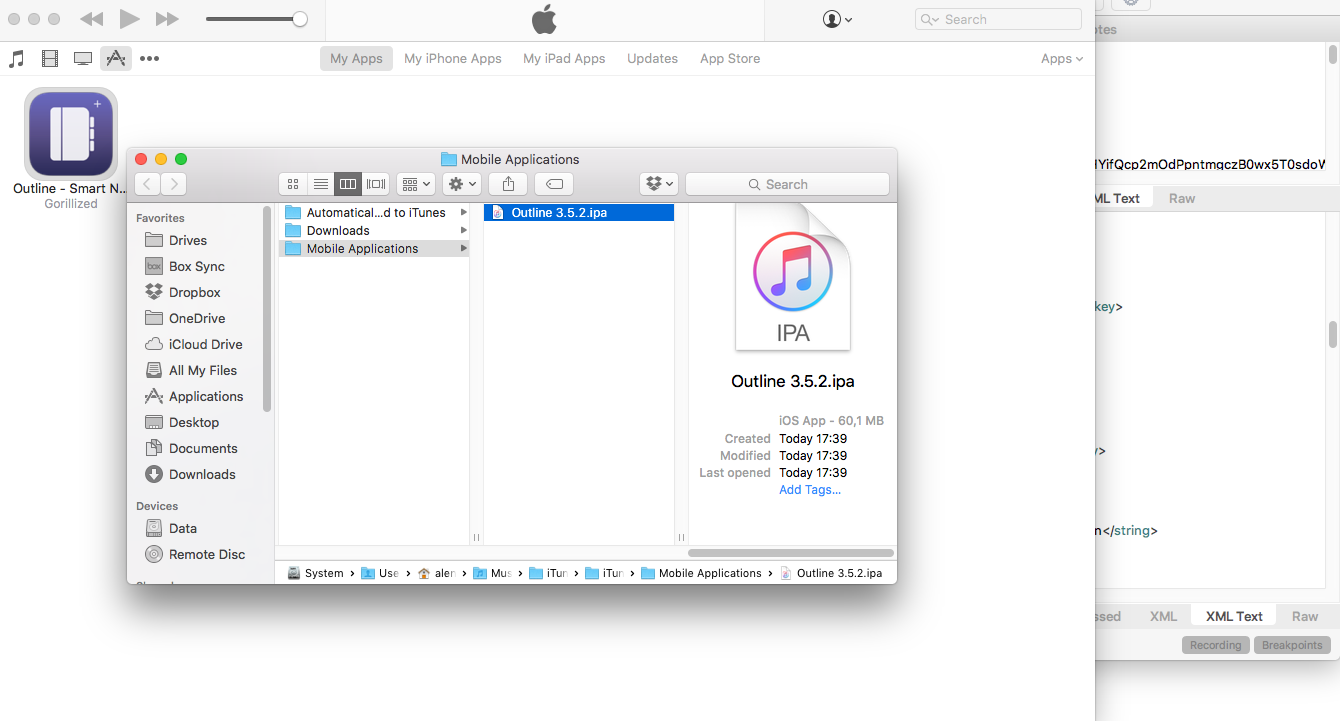
Task: Click the Add Tags link
Action: (x=810, y=490)
